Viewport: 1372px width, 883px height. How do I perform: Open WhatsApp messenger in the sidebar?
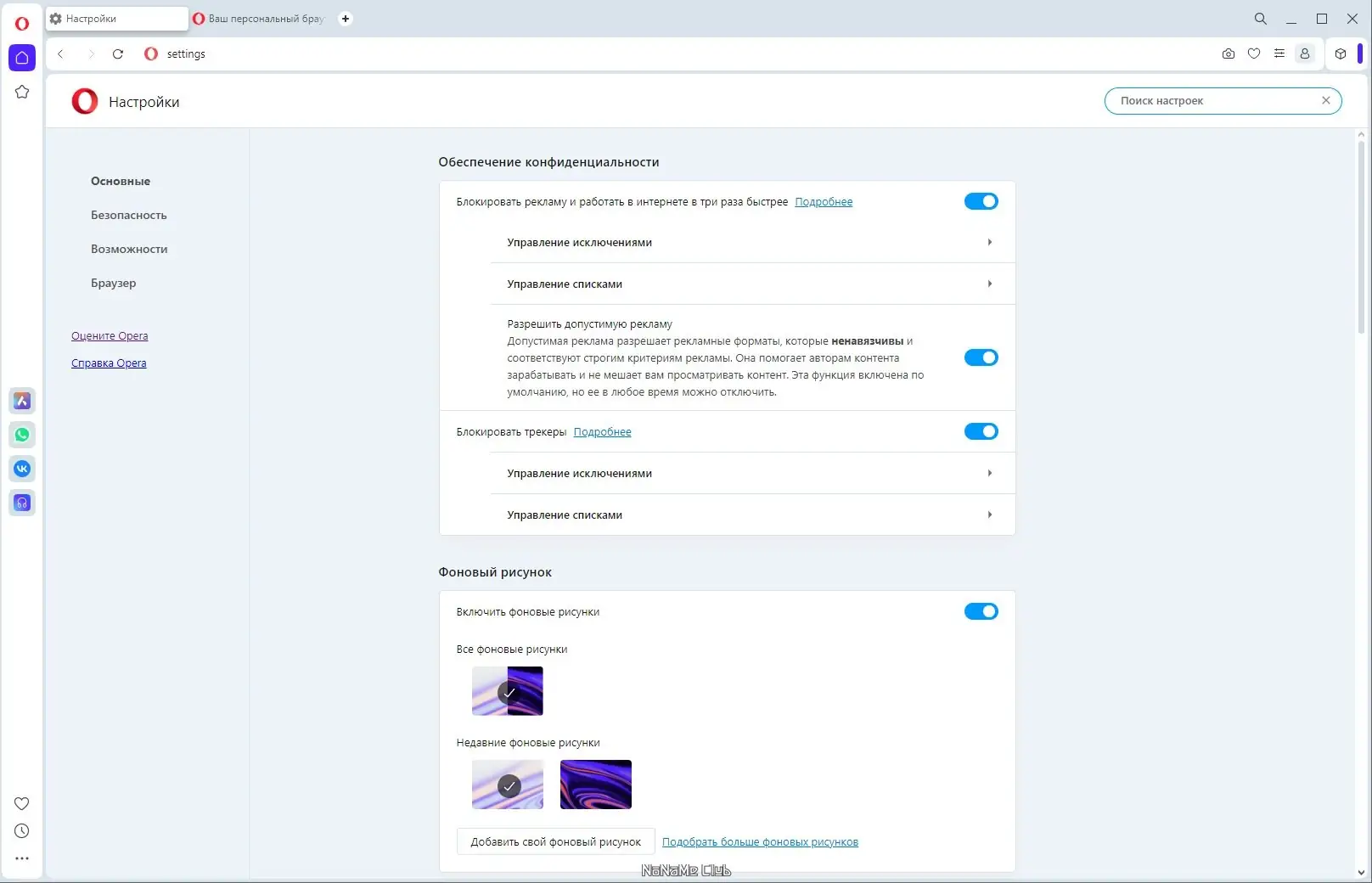[22, 435]
